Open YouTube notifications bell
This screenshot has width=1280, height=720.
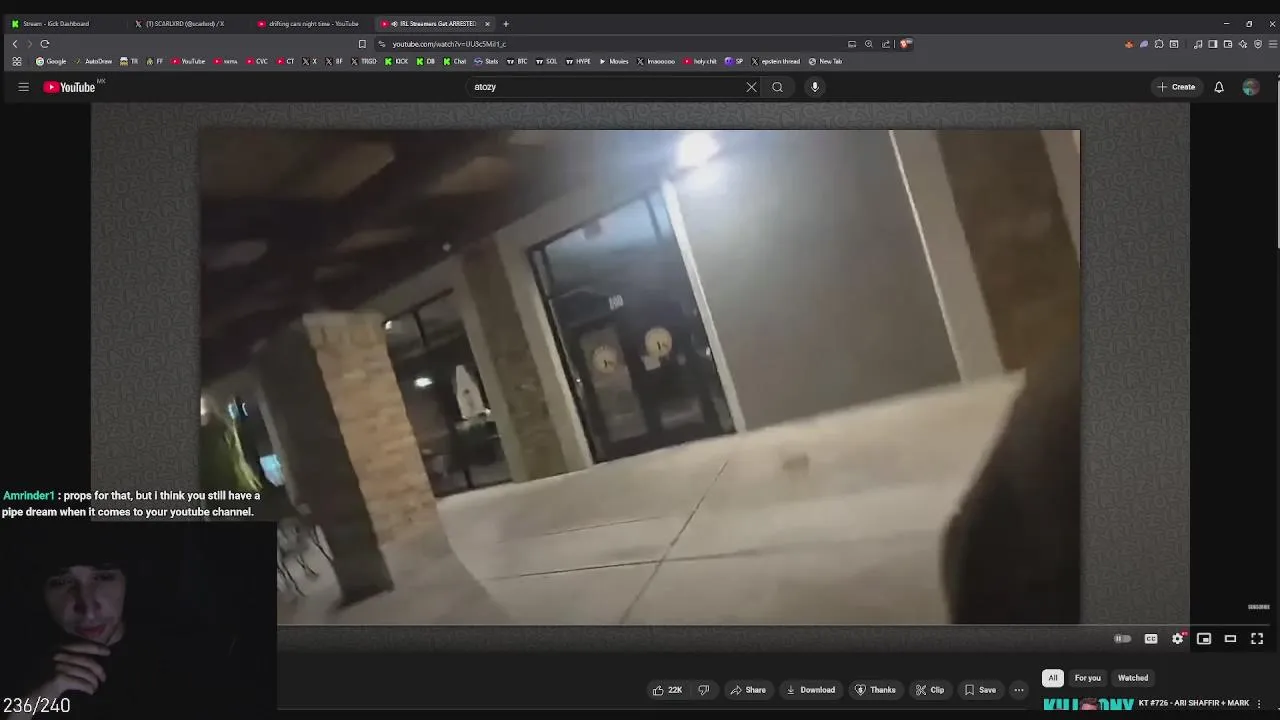pos(1219,87)
